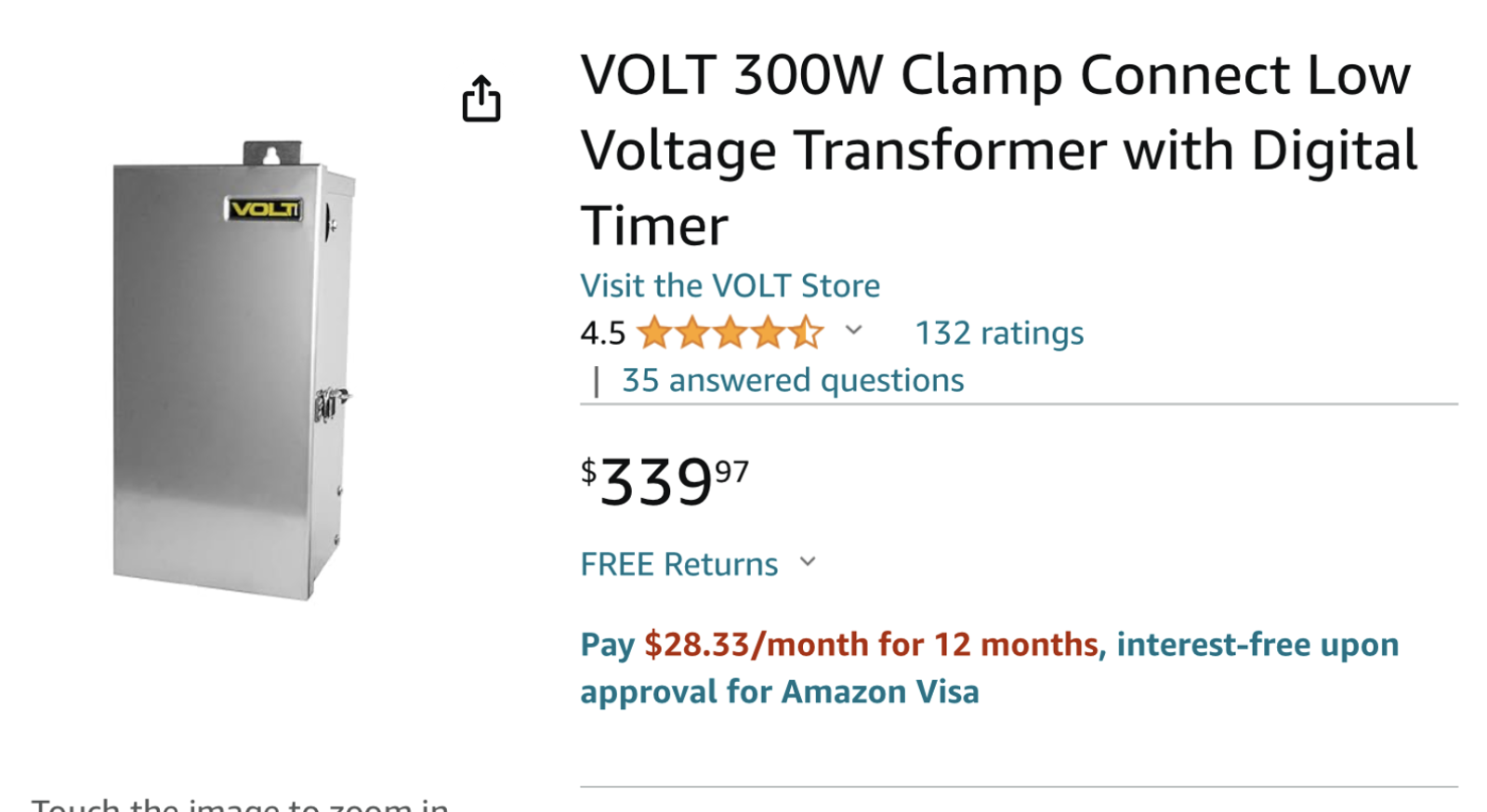
Task: Click the $339.97 price
Action: coord(665,481)
